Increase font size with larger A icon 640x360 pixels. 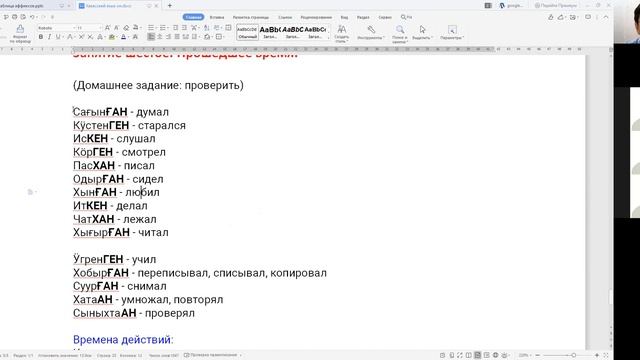(x=107, y=28)
